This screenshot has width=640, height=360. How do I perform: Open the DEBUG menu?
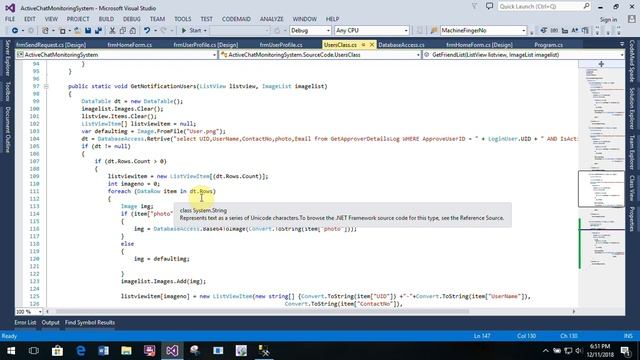[131, 19]
